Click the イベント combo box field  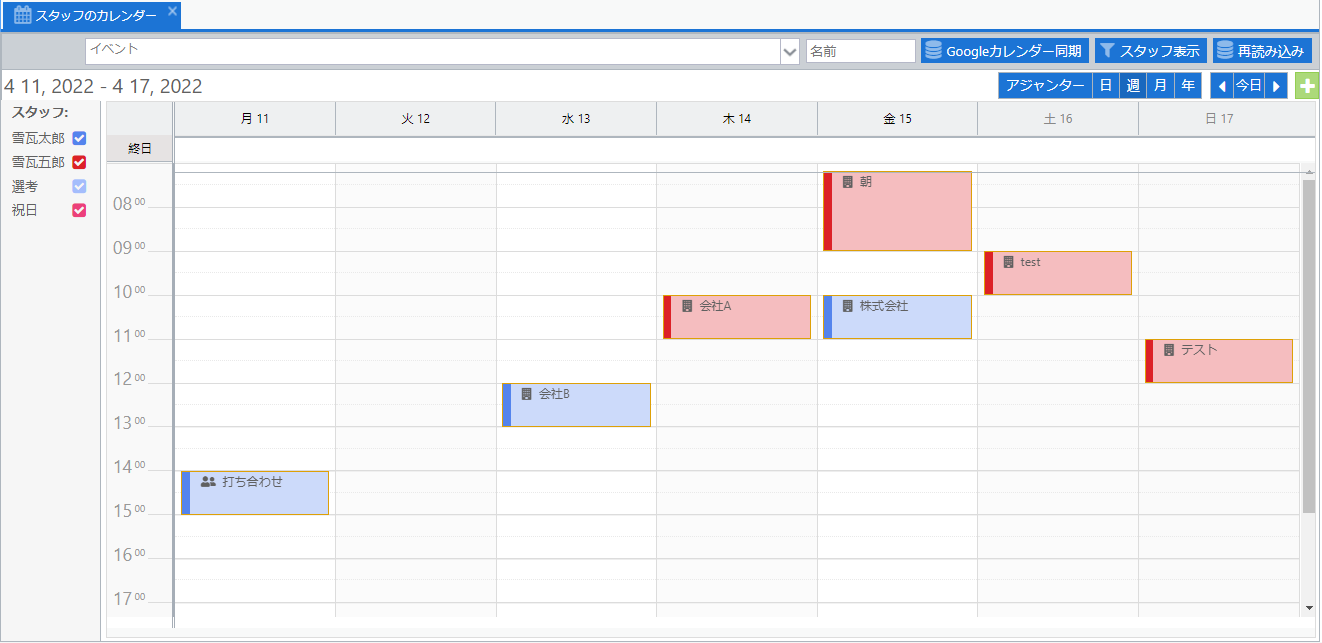coord(433,51)
